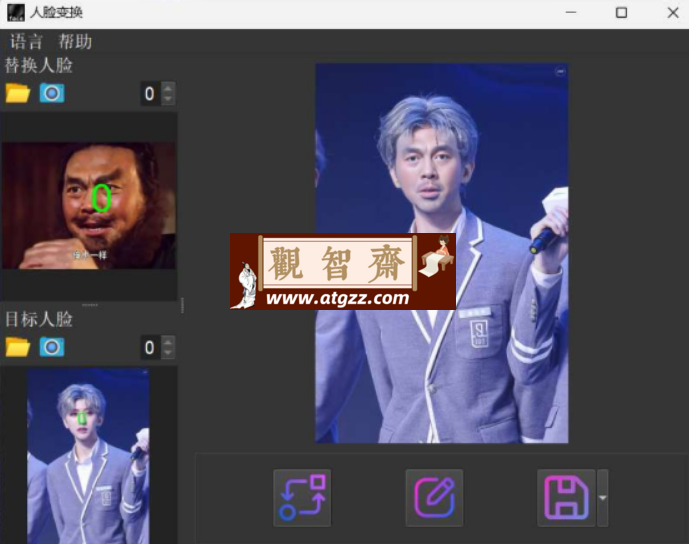Click the pencil edit result button

(434, 497)
